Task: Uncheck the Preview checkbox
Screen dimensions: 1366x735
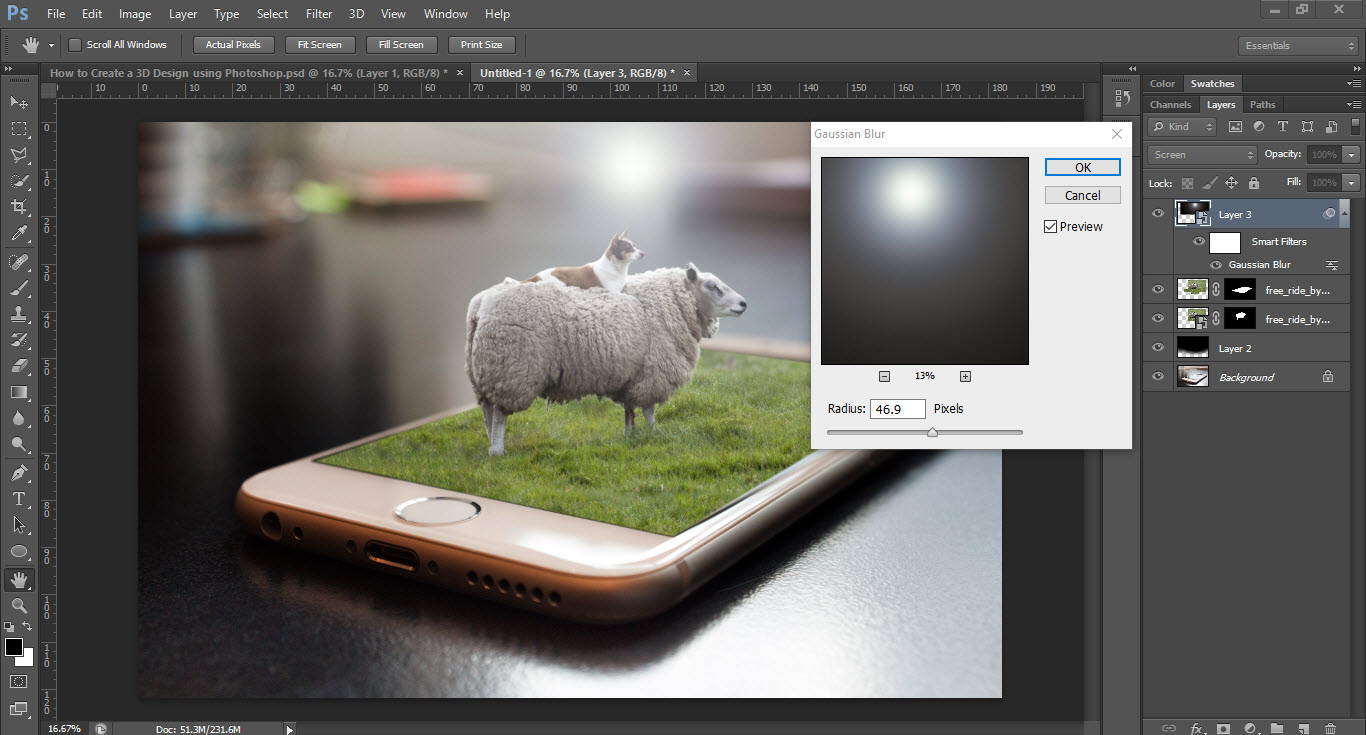Action: coord(1050,227)
